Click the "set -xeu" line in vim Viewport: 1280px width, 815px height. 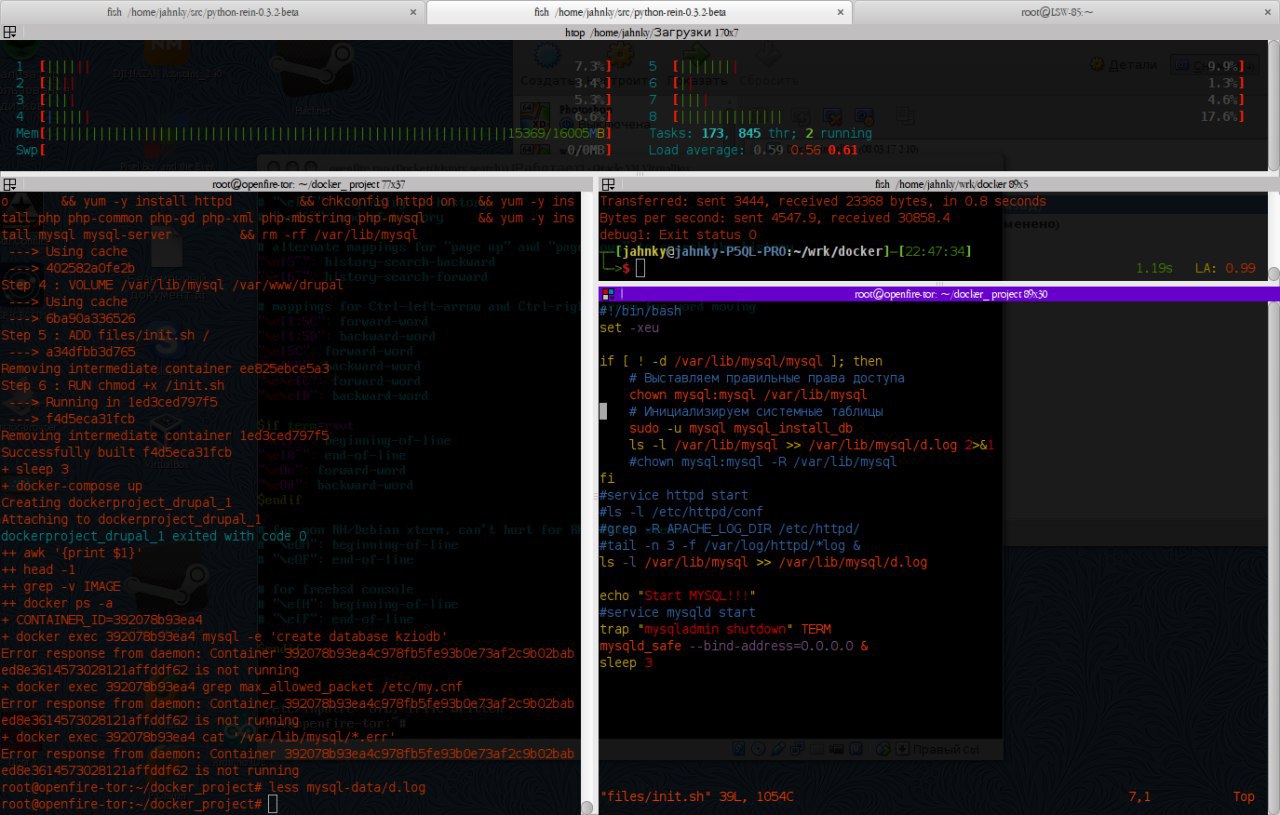coord(629,328)
